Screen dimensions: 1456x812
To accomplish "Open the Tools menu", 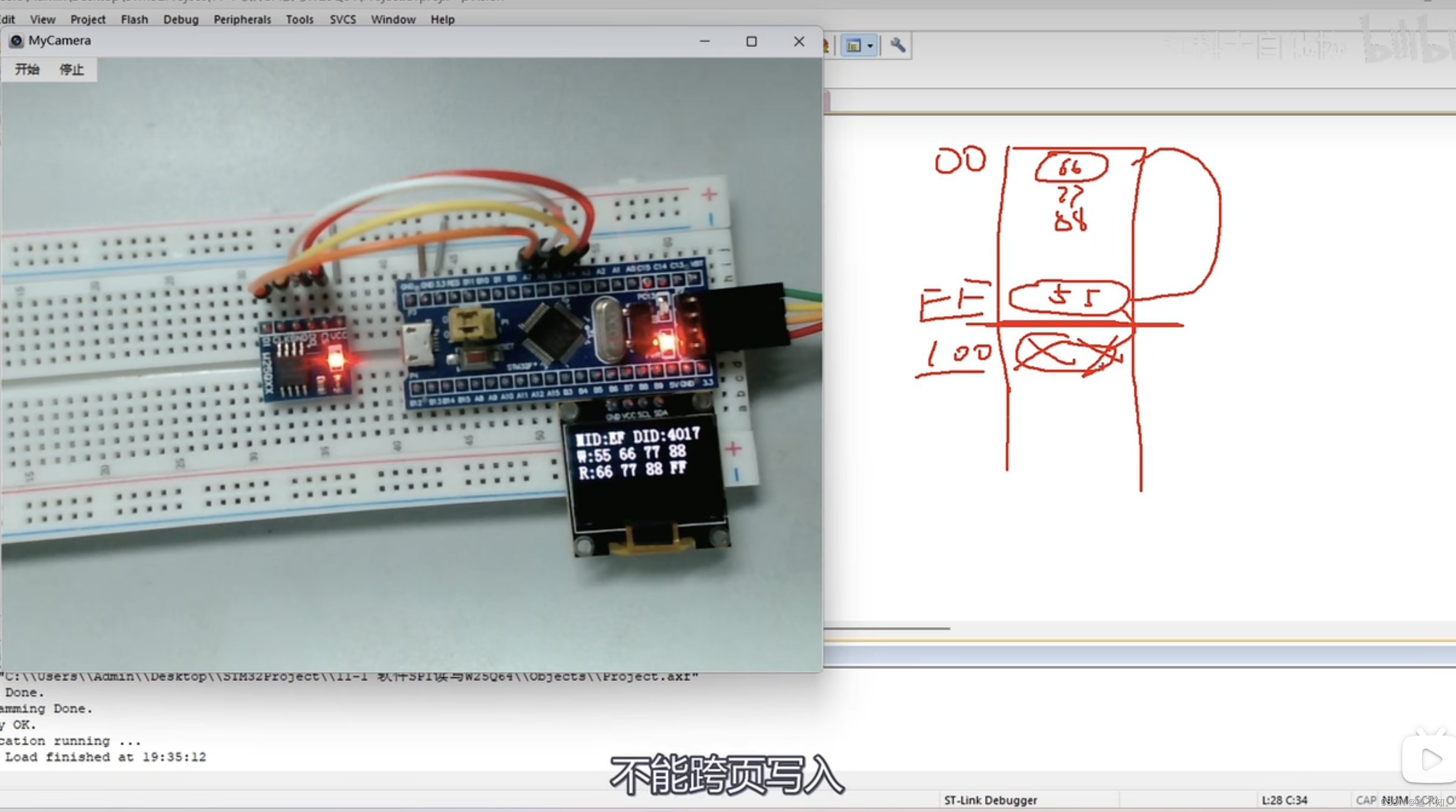I will coord(299,19).
